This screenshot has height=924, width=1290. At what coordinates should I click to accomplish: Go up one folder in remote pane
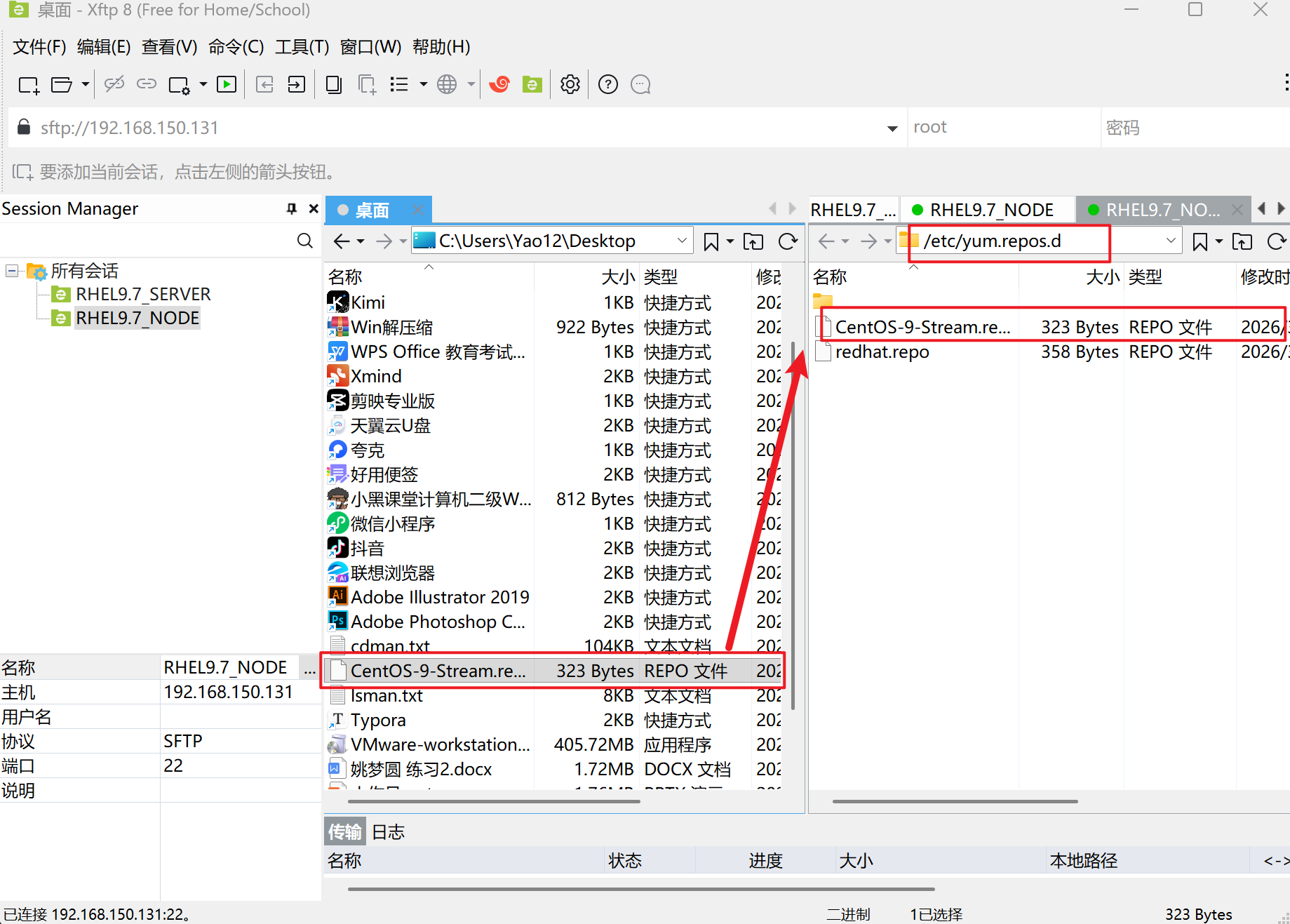click(1242, 241)
